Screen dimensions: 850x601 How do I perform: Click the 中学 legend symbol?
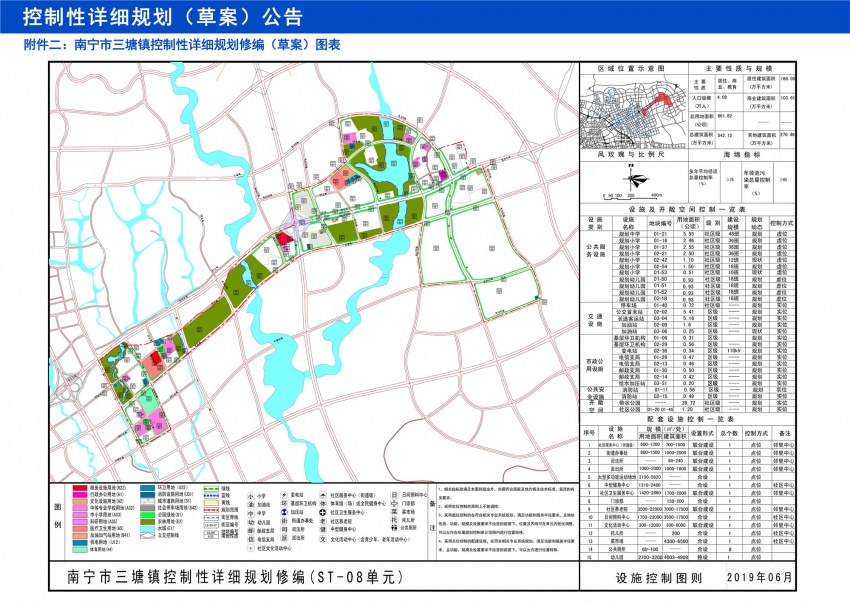click(250, 513)
